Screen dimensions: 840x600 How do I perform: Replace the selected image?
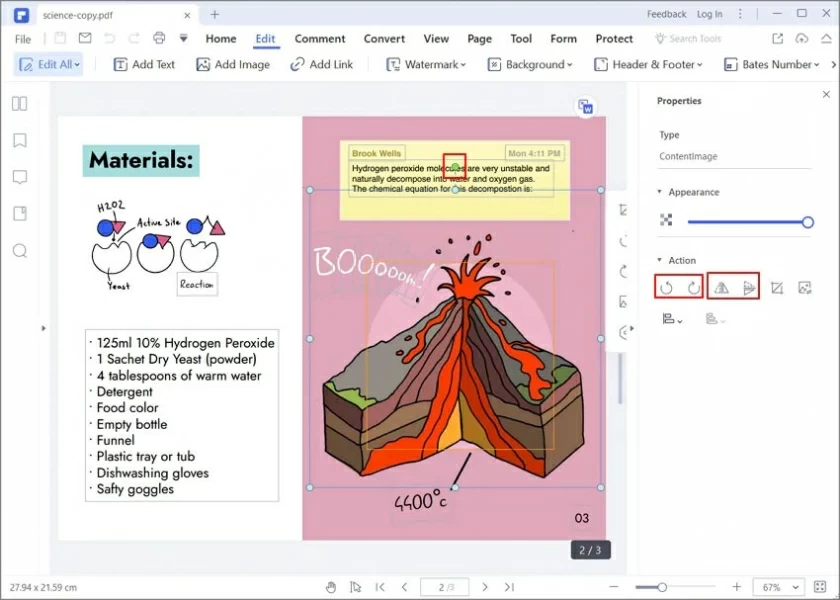[806, 287]
